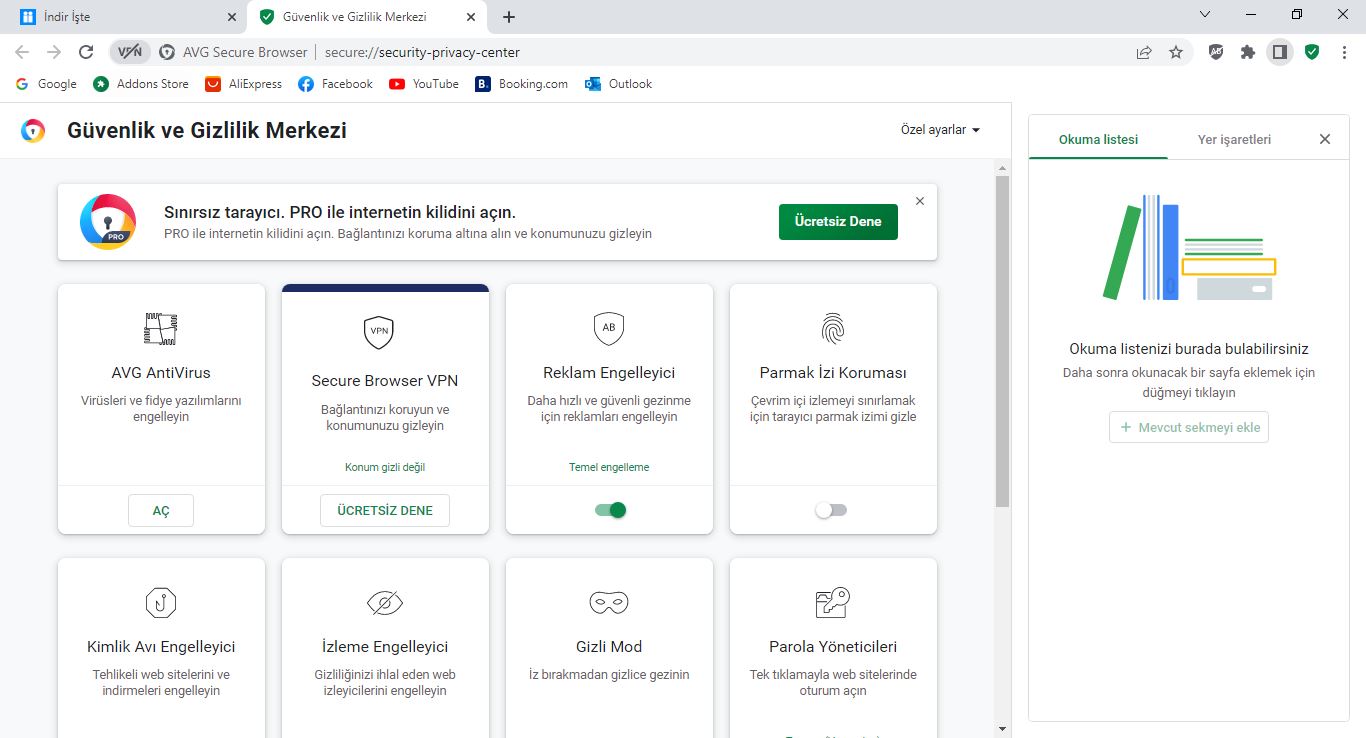Click the İzleme Engelleyici card title

click(x=385, y=647)
